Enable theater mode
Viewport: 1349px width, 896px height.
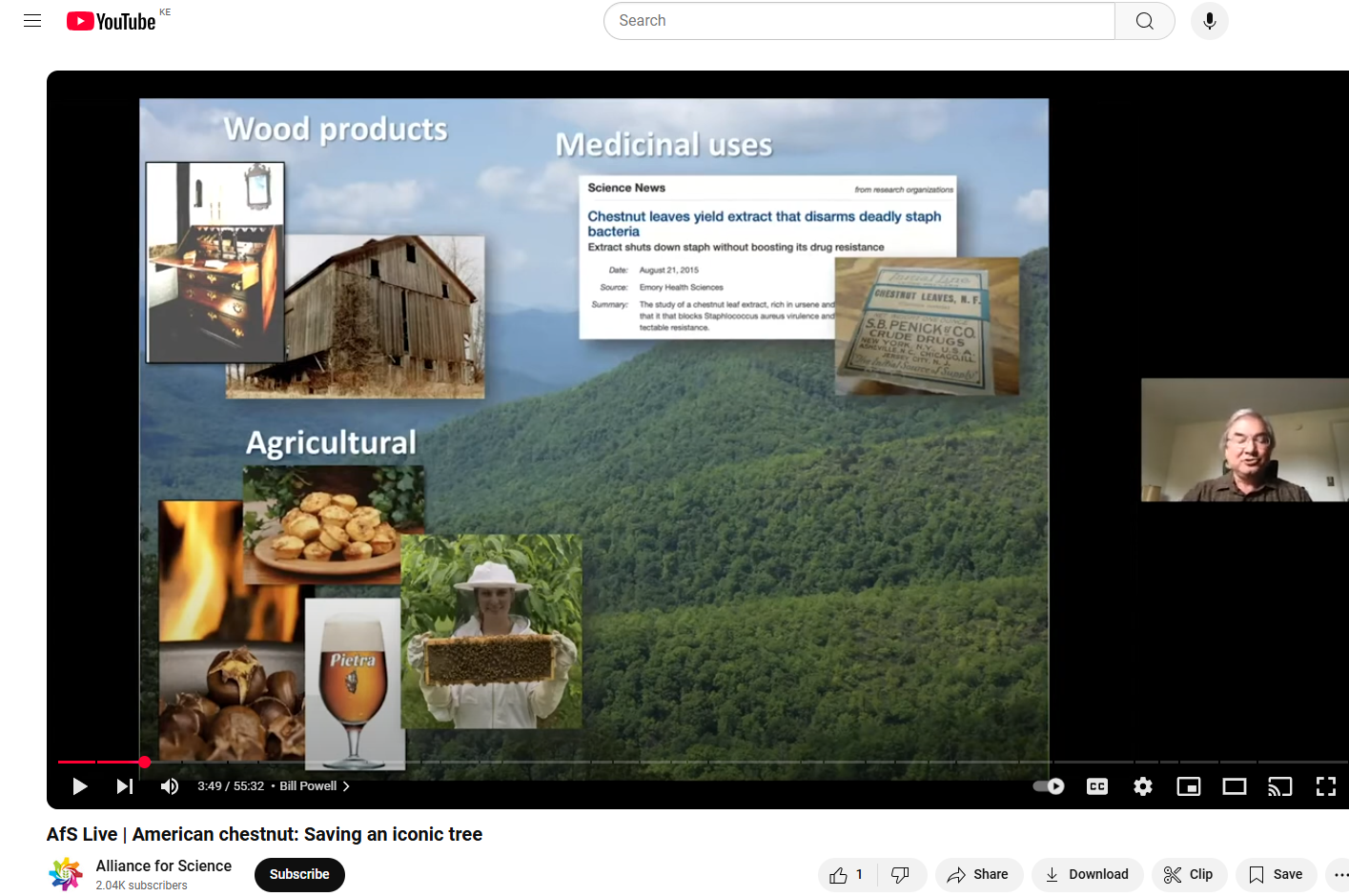tap(1235, 786)
